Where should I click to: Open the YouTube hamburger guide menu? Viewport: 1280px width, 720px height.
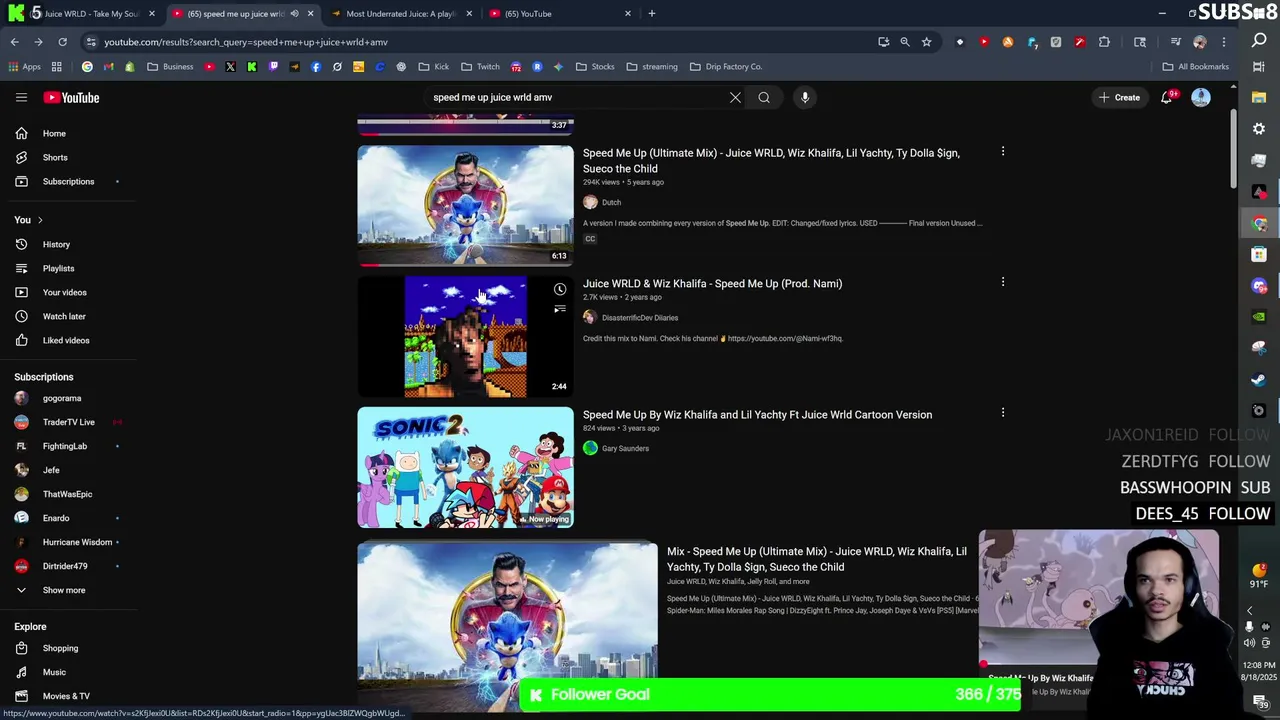(21, 97)
